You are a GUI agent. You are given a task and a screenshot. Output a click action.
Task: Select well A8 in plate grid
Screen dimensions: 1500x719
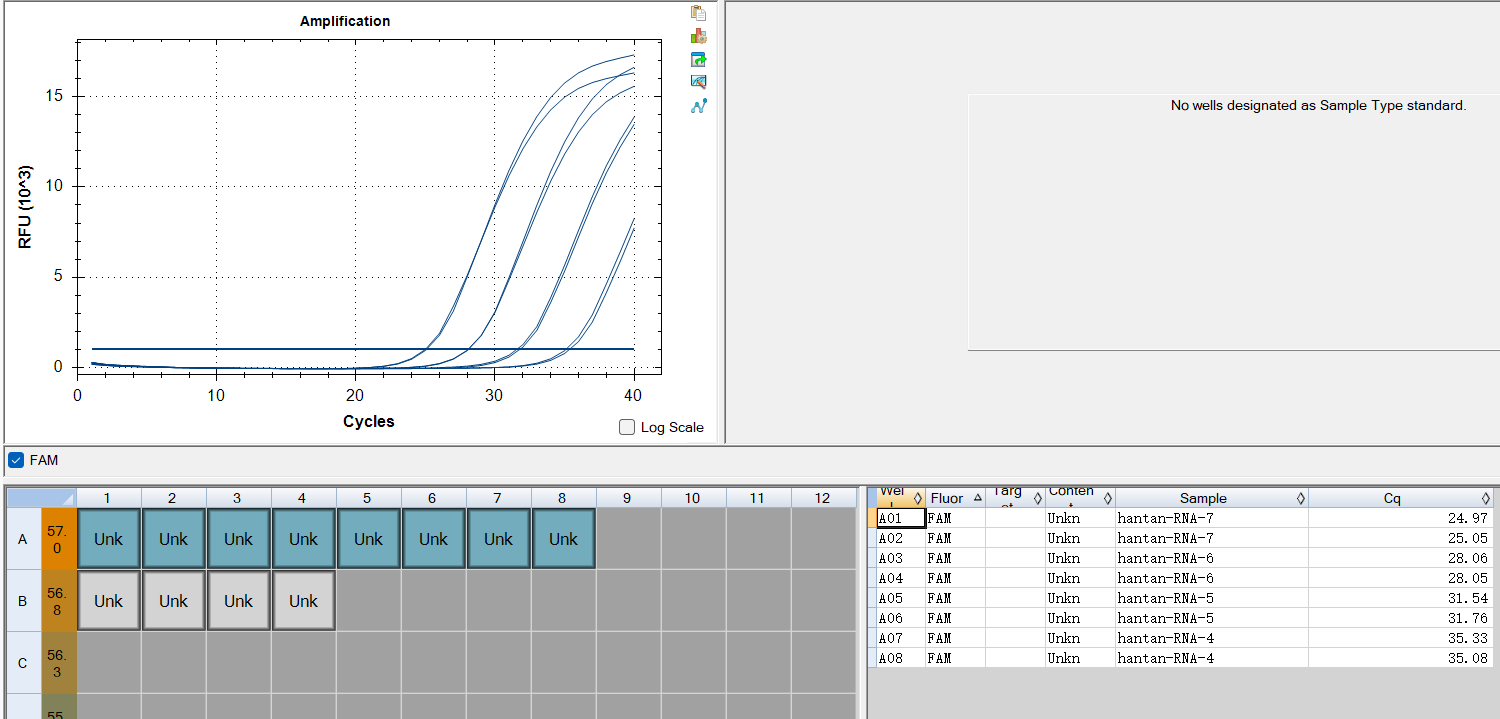point(563,539)
